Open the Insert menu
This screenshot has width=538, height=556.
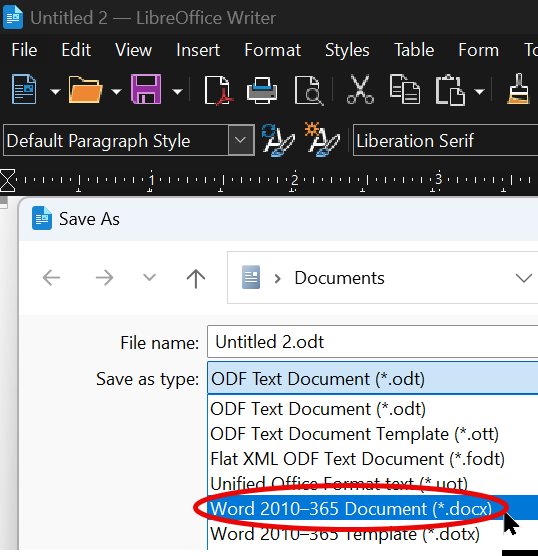click(198, 50)
